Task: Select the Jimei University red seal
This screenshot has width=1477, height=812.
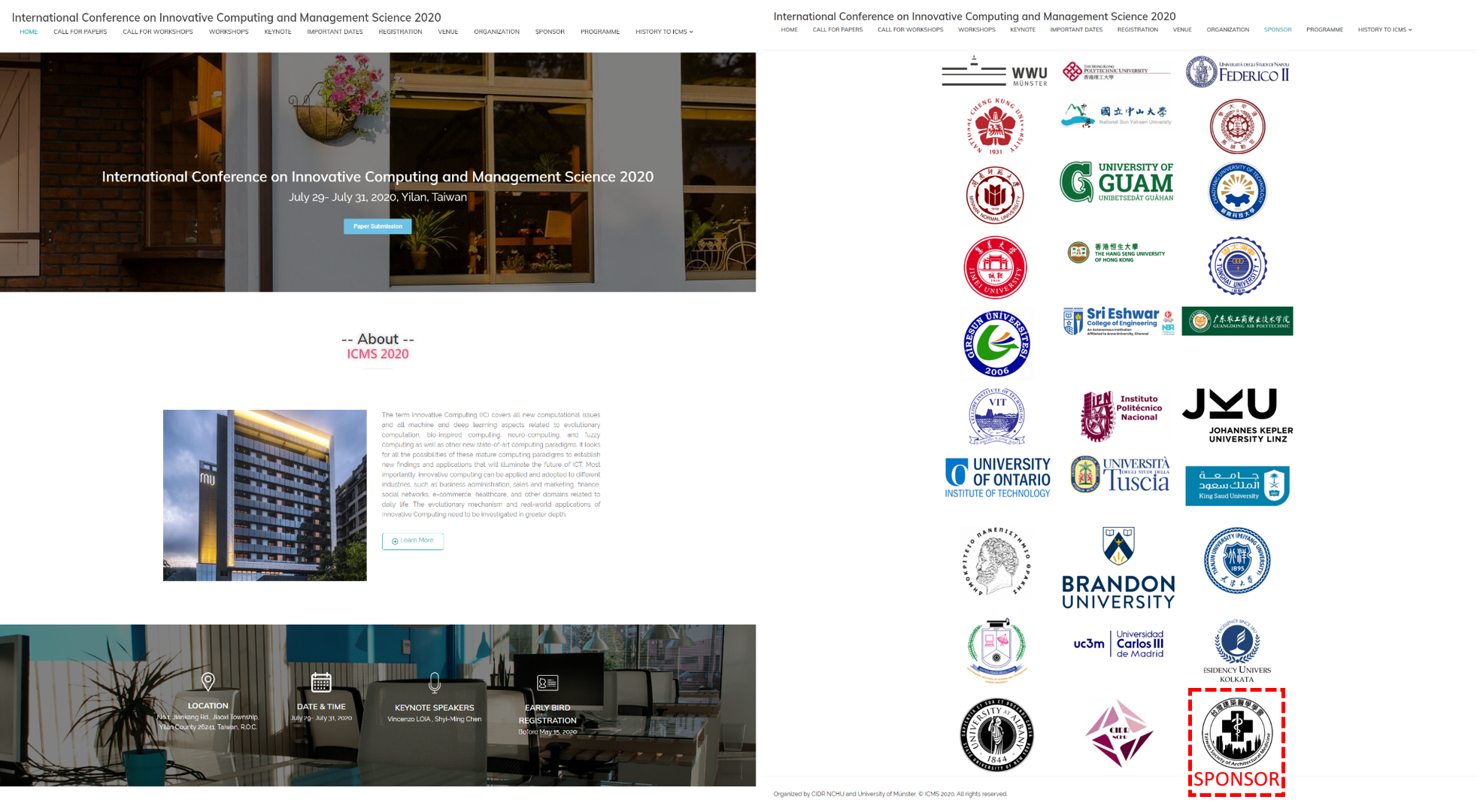Action: pos(995,267)
